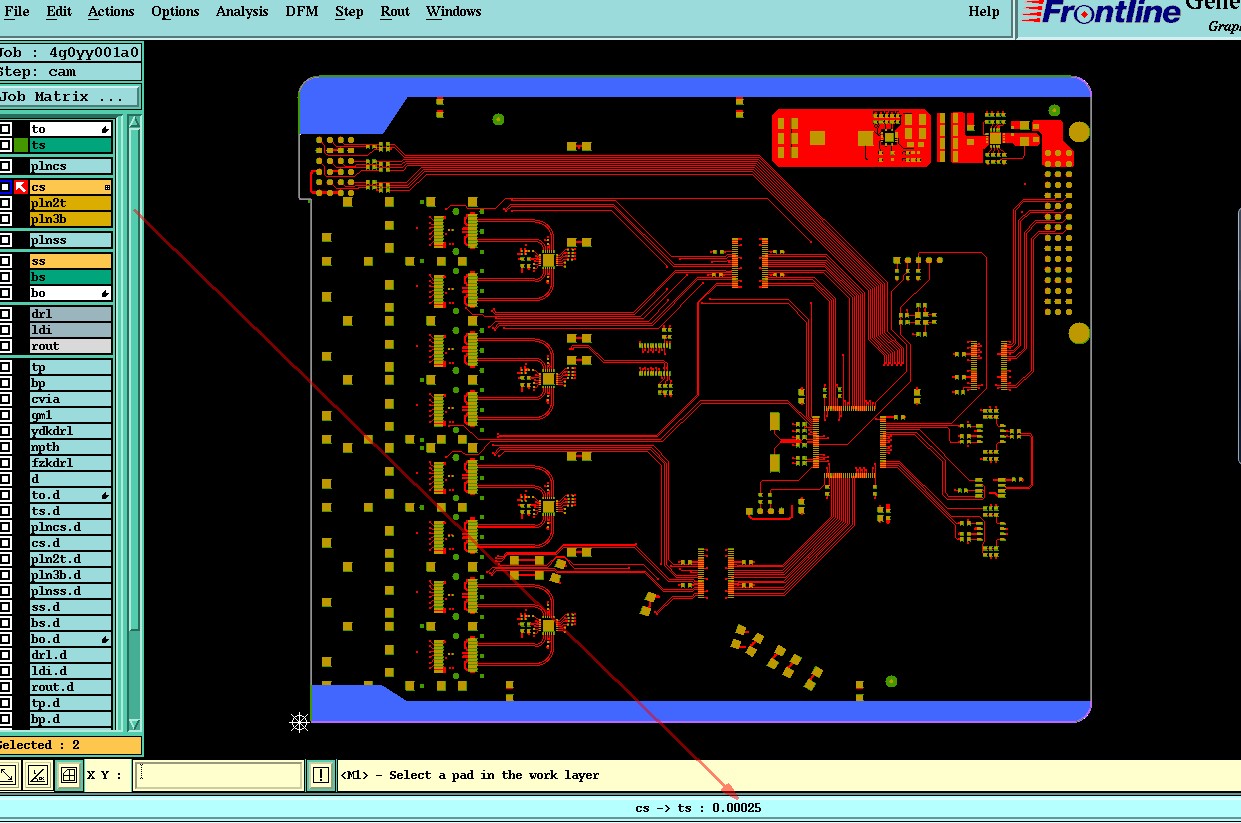Image resolution: width=1241 pixels, height=823 pixels.
Task: Click the hand icon on the to layer row
Action: 105,130
